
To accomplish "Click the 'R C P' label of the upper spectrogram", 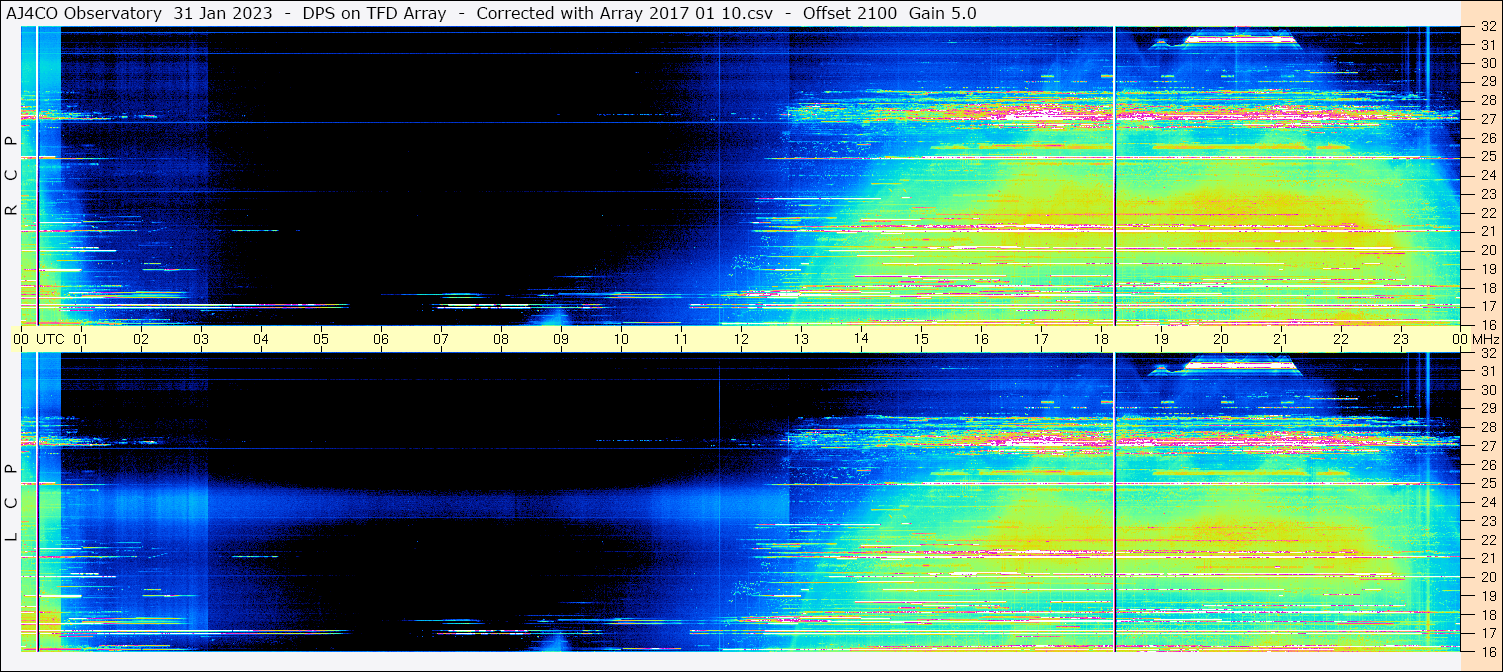I will [12, 176].
